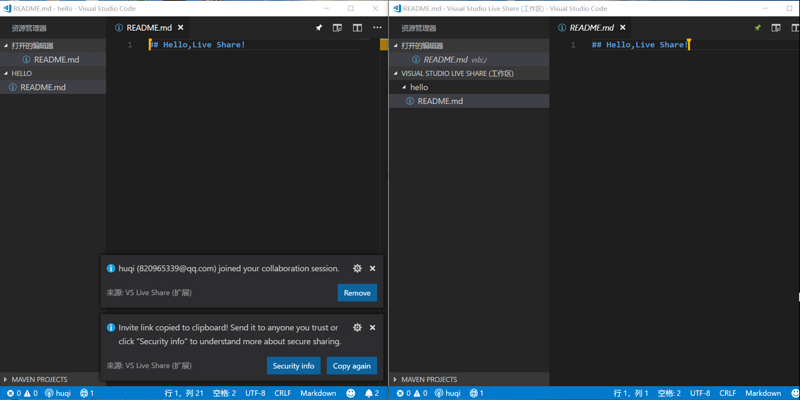Select README.md under open editors in left window
The image size is (800, 400).
coord(53,59)
